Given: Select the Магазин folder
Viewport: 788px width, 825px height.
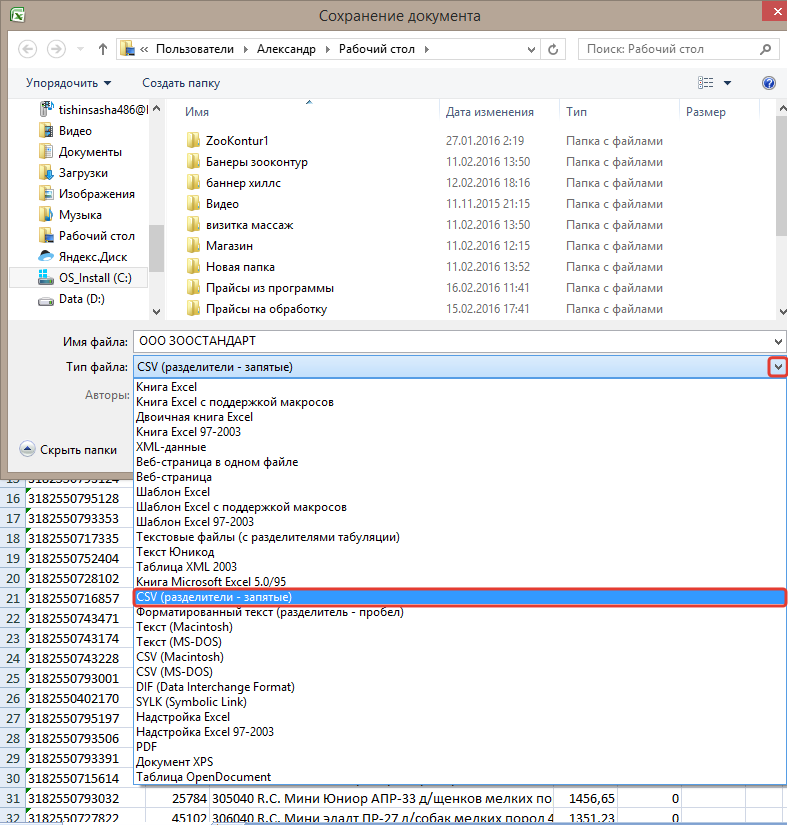Looking at the screenshot, I should [229, 246].
